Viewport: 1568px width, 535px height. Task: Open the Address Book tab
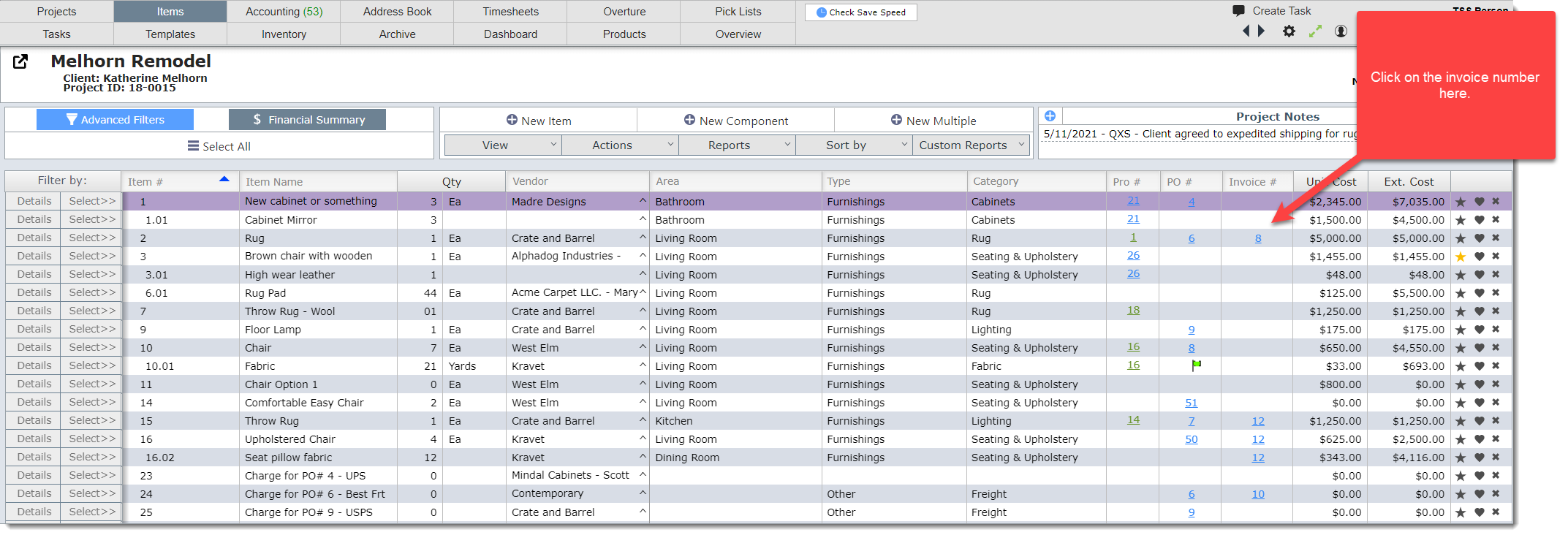[x=397, y=12]
